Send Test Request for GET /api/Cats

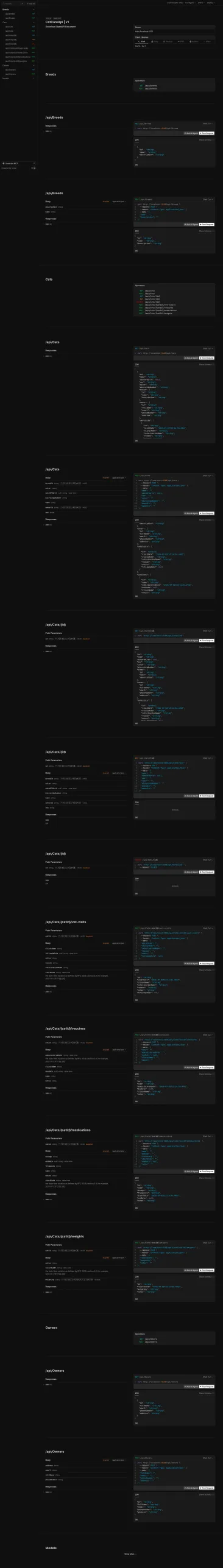tap(207, 358)
